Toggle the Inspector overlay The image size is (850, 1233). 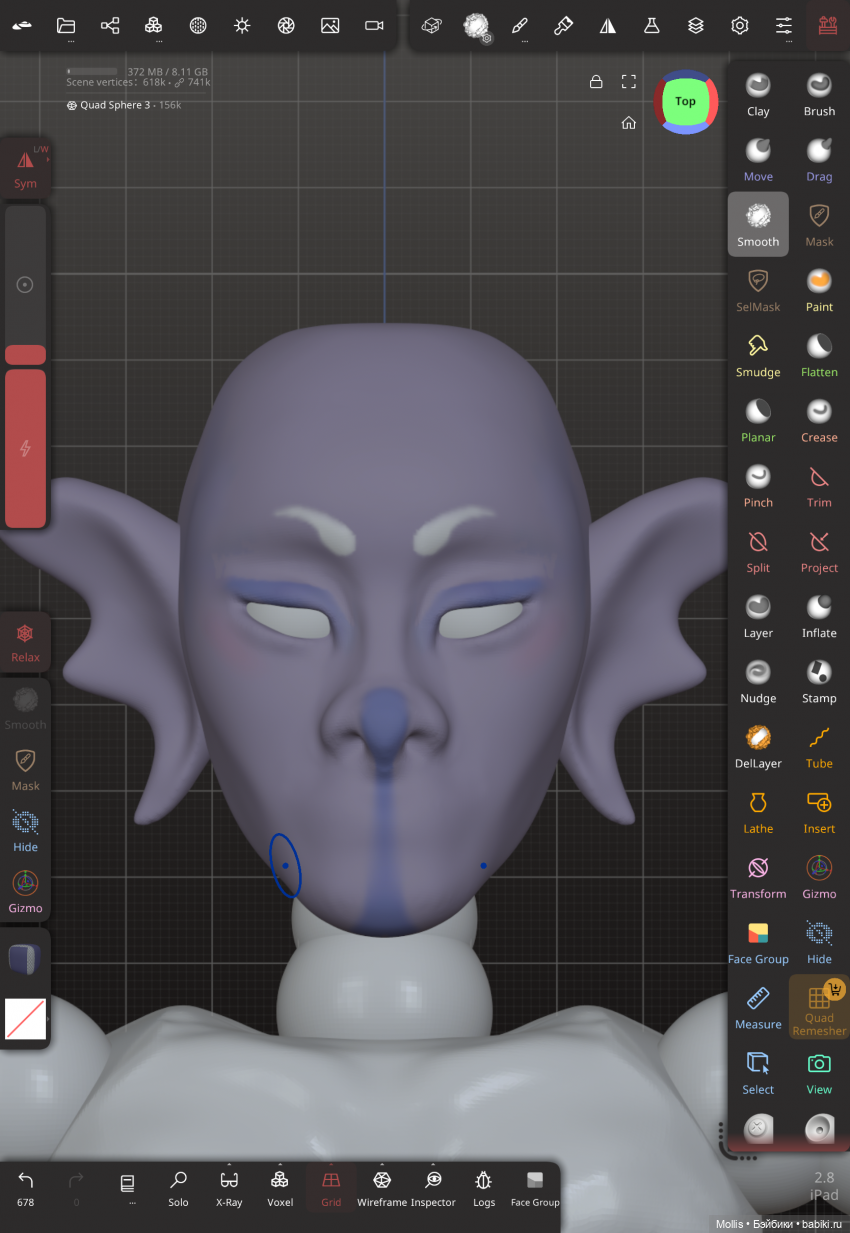tap(433, 1188)
